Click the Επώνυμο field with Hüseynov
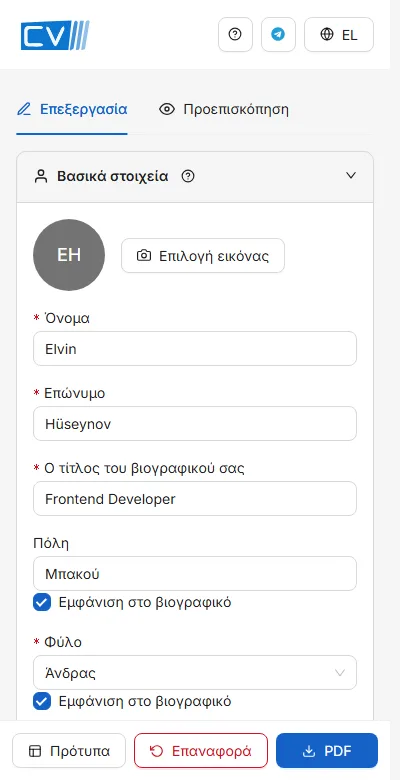400x780 pixels. (x=195, y=424)
